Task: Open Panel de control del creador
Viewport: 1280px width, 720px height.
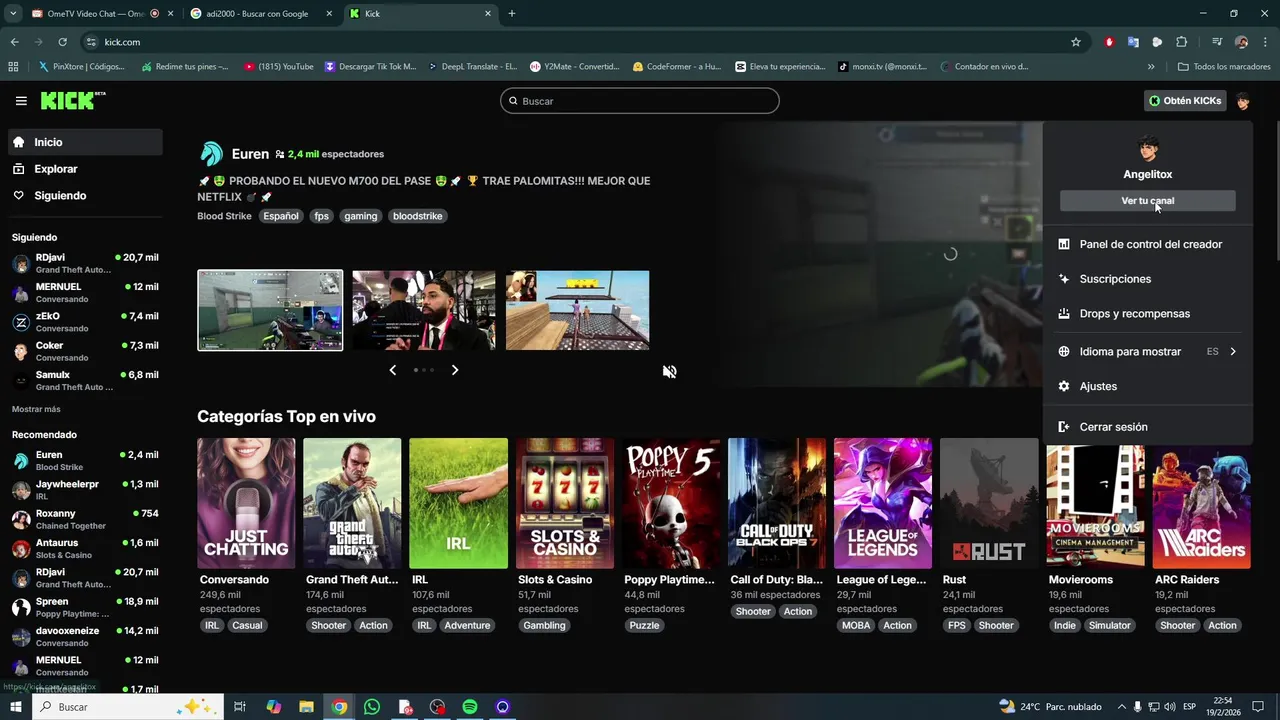Action: coord(1147,244)
